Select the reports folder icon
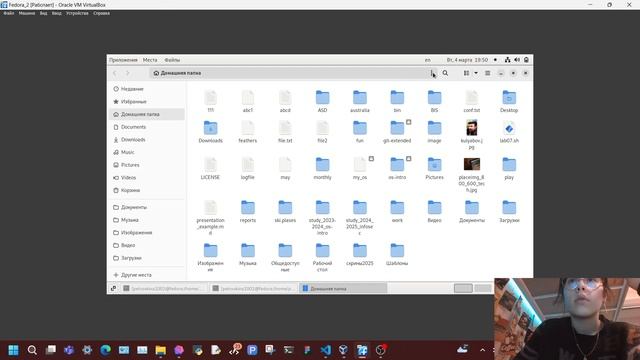The height and width of the screenshot is (360, 640). [248, 208]
